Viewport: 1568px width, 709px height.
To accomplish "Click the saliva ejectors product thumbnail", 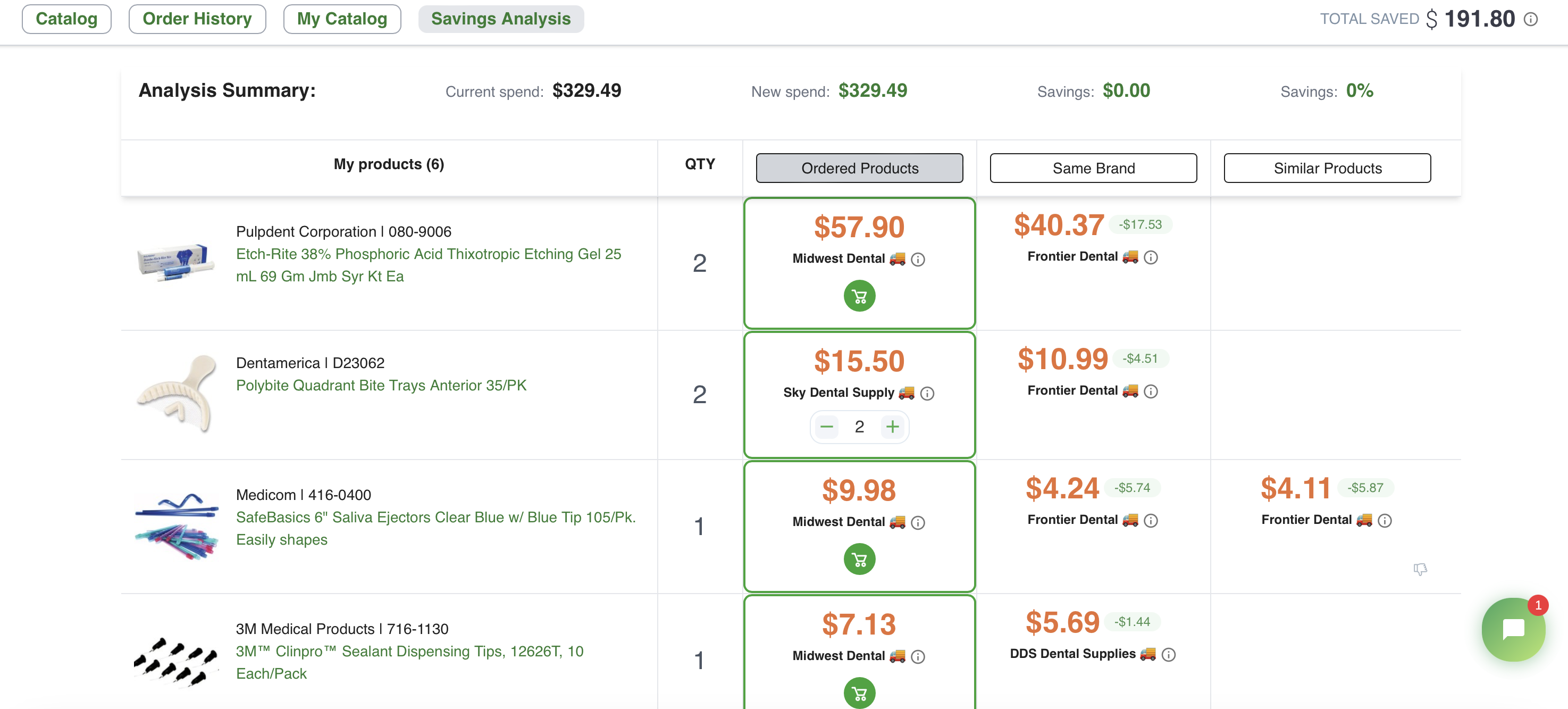I will click(x=177, y=526).
